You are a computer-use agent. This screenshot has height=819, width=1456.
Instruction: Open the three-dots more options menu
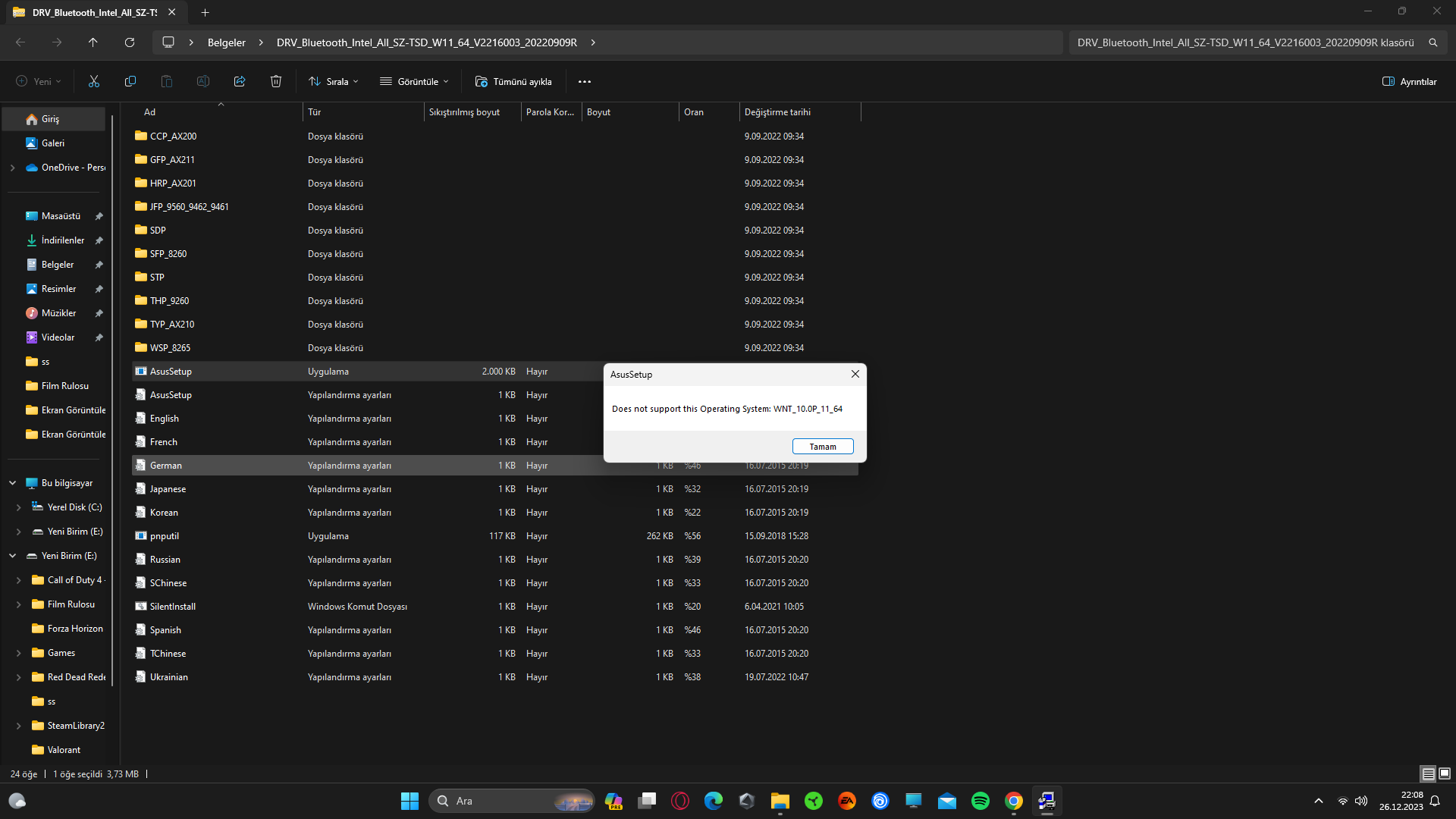[x=584, y=81]
